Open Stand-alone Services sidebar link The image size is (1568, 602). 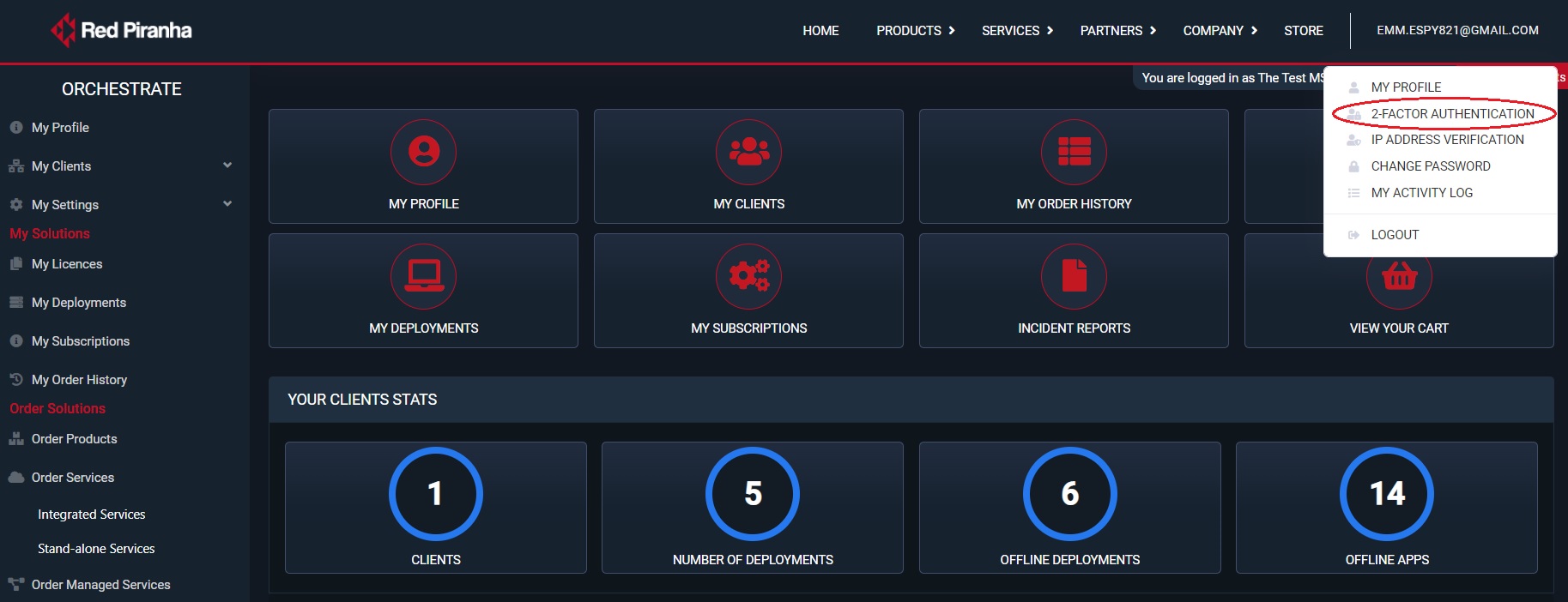point(96,549)
